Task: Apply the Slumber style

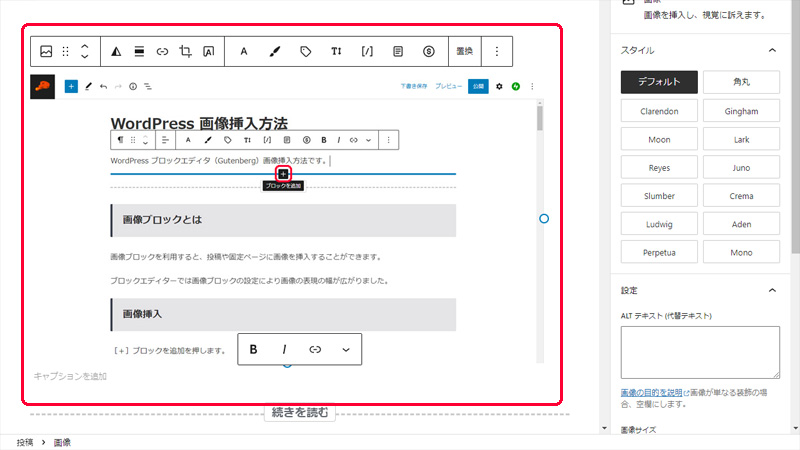Action: tap(659, 196)
